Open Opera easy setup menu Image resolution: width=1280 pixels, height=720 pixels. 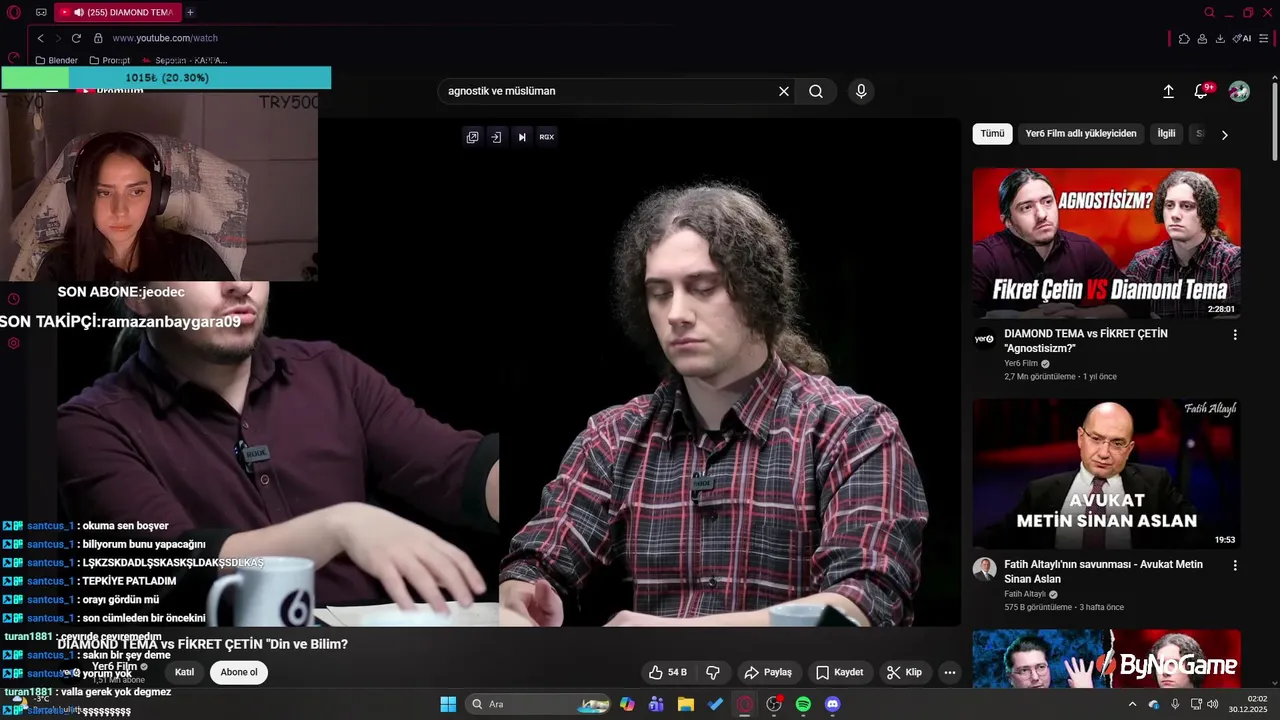(1265, 38)
